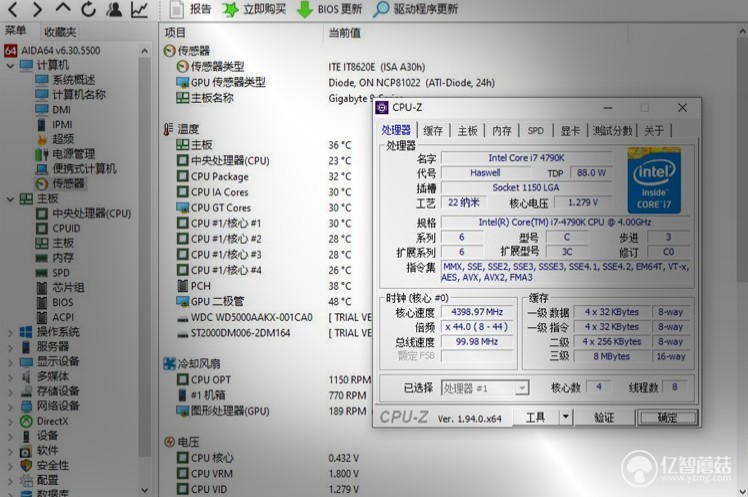Select 中央处理器(CPU) in the left tree
Screen dimensions: 748x497
tap(83, 213)
